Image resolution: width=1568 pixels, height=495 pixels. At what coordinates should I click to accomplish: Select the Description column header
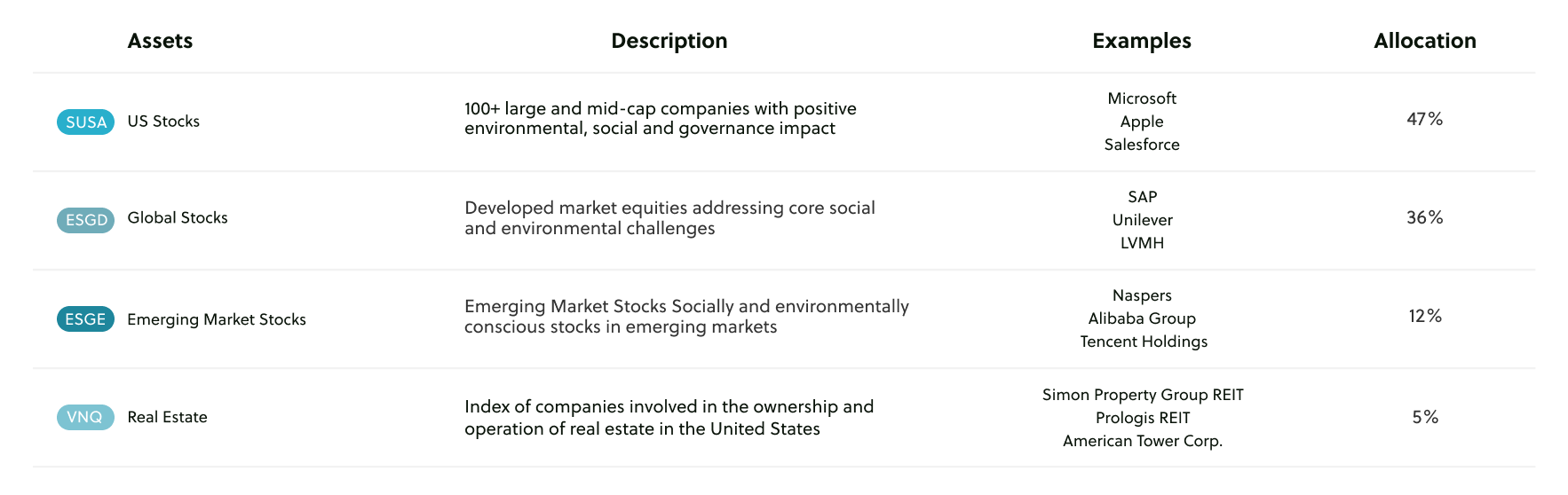669,41
